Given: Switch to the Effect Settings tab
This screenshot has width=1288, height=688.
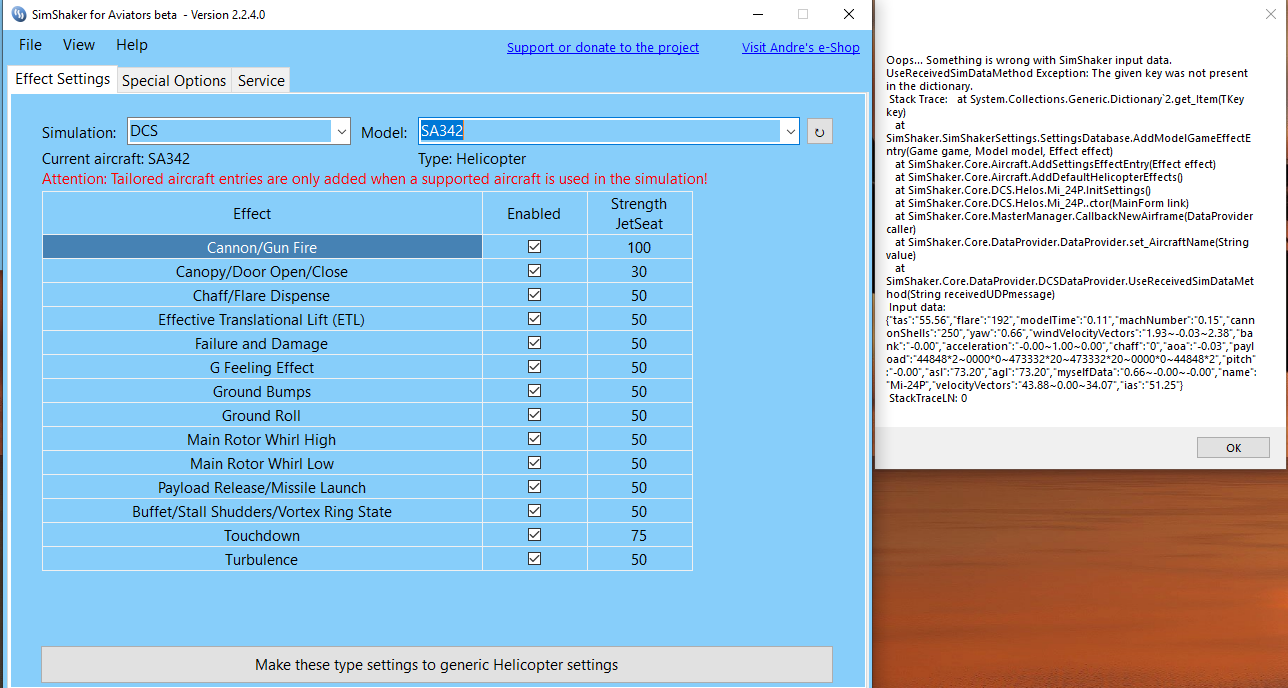Looking at the screenshot, I should tap(63, 79).
